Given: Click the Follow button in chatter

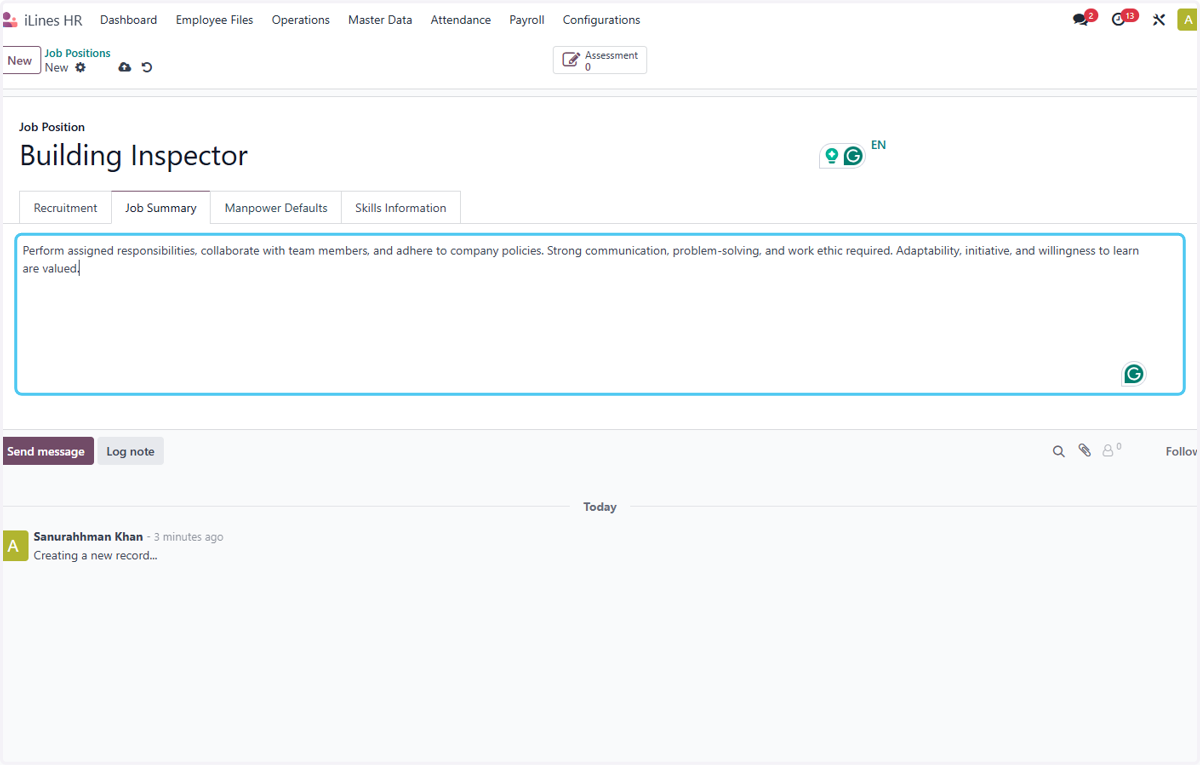Looking at the screenshot, I should tap(1182, 452).
